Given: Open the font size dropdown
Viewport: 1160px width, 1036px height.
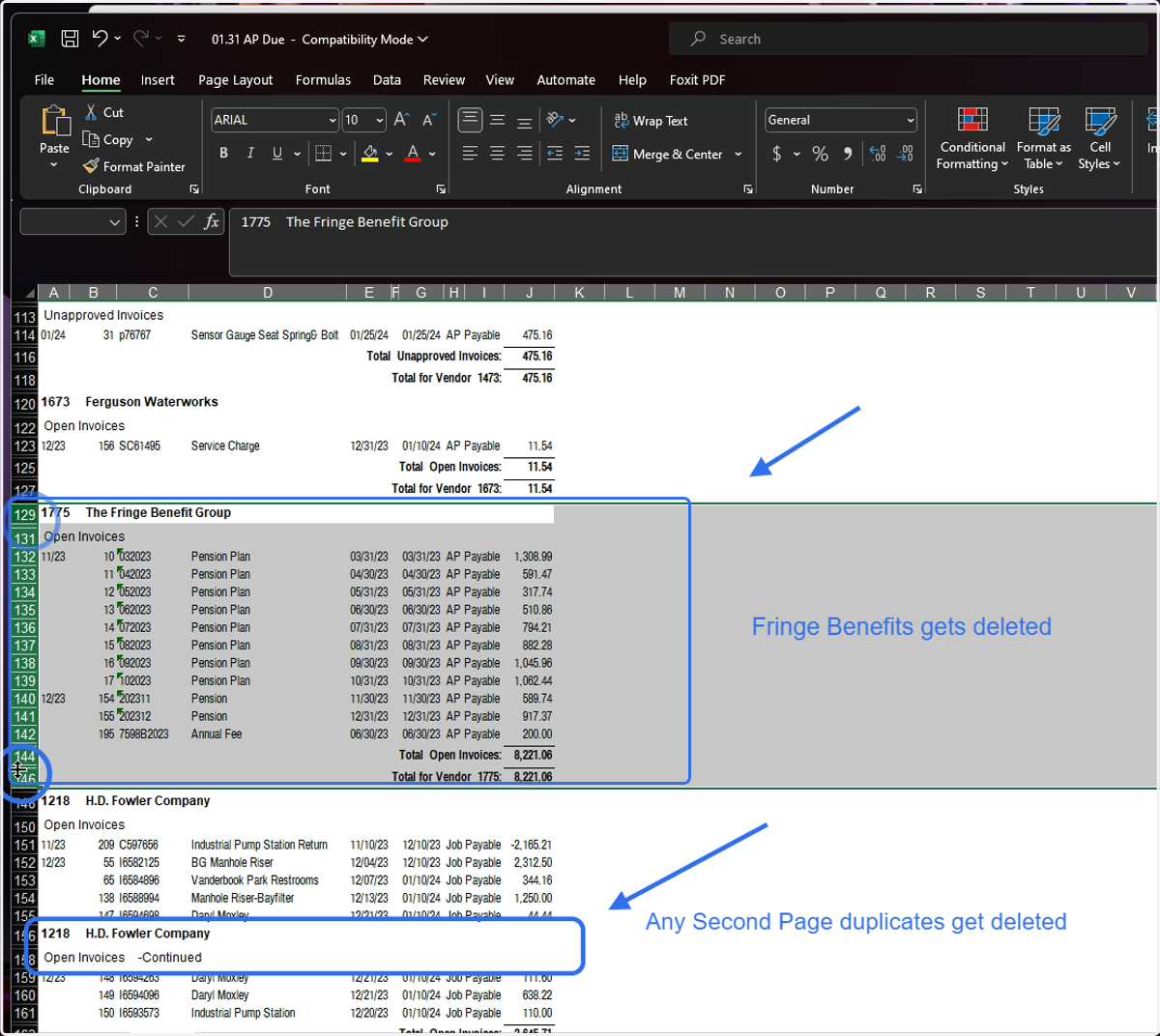Looking at the screenshot, I should click(380, 121).
